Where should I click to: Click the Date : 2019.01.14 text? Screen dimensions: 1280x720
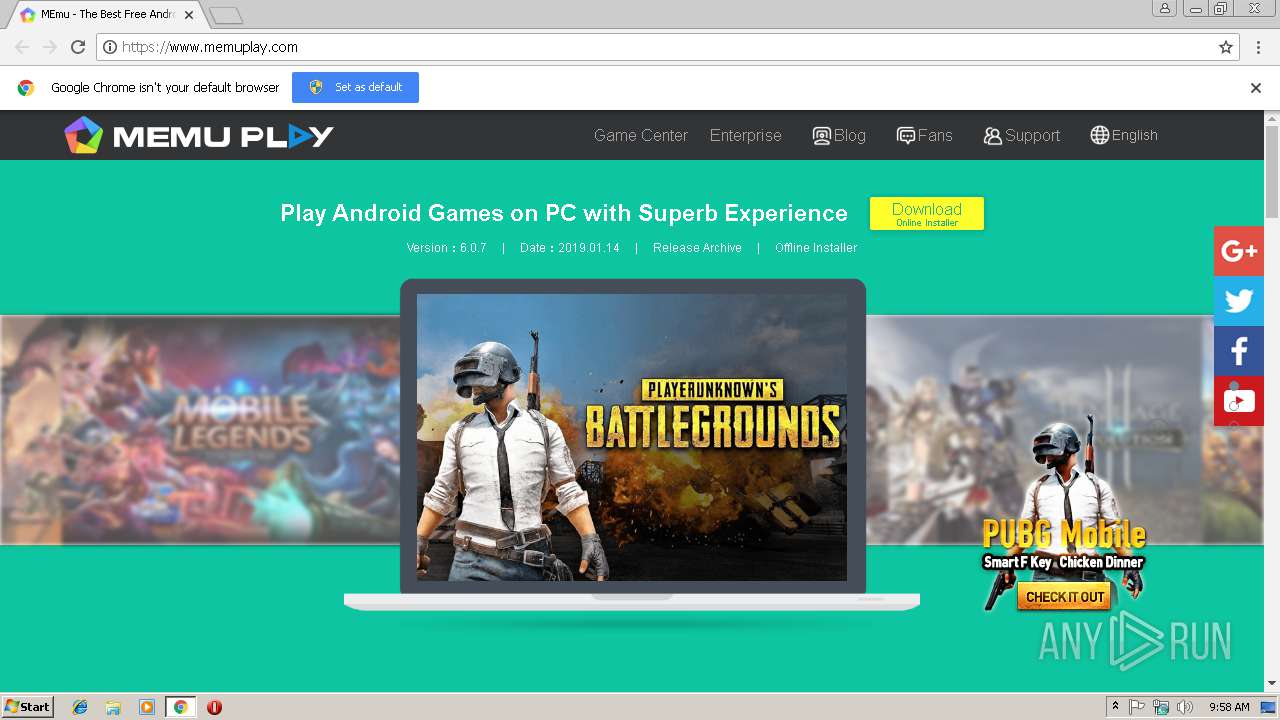(570, 248)
